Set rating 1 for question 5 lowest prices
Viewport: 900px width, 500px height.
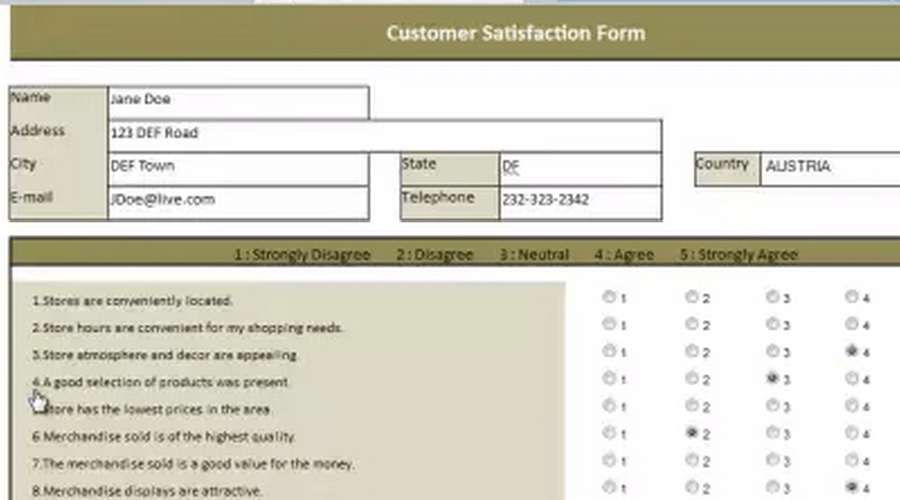(x=608, y=405)
